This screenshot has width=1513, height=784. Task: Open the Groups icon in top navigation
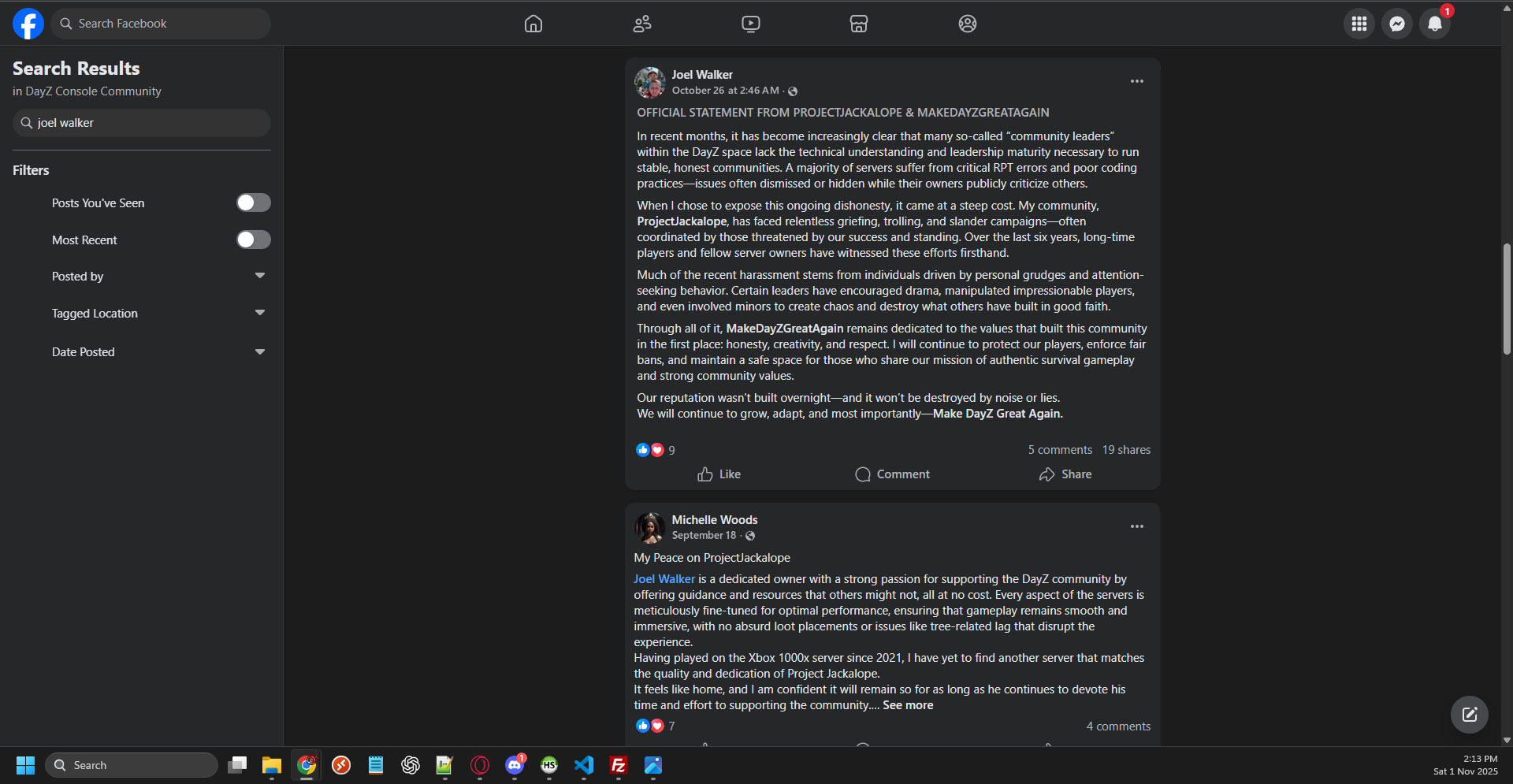coord(968,24)
